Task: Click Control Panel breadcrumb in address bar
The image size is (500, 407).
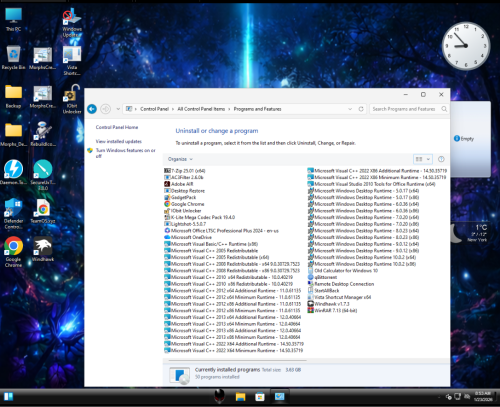Action: point(154,109)
